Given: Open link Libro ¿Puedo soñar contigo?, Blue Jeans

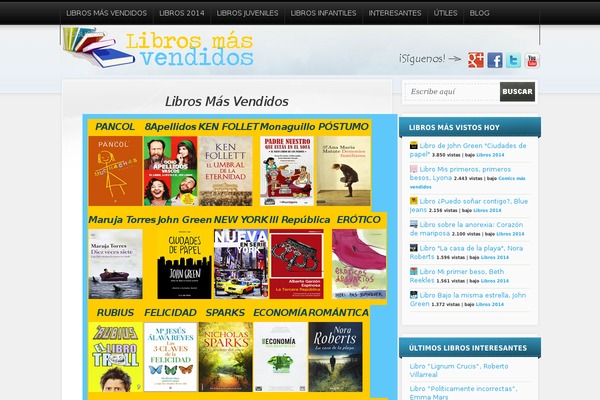Looking at the screenshot, I should click(x=469, y=206).
